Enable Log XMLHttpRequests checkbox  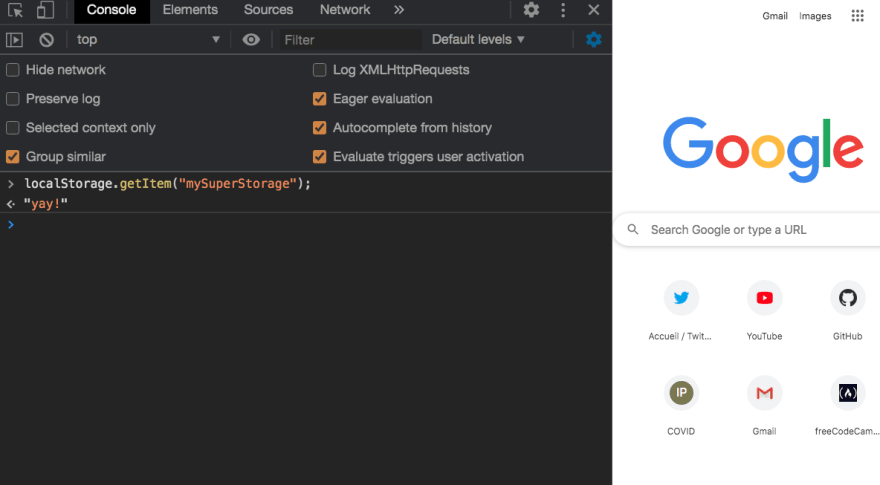point(319,70)
